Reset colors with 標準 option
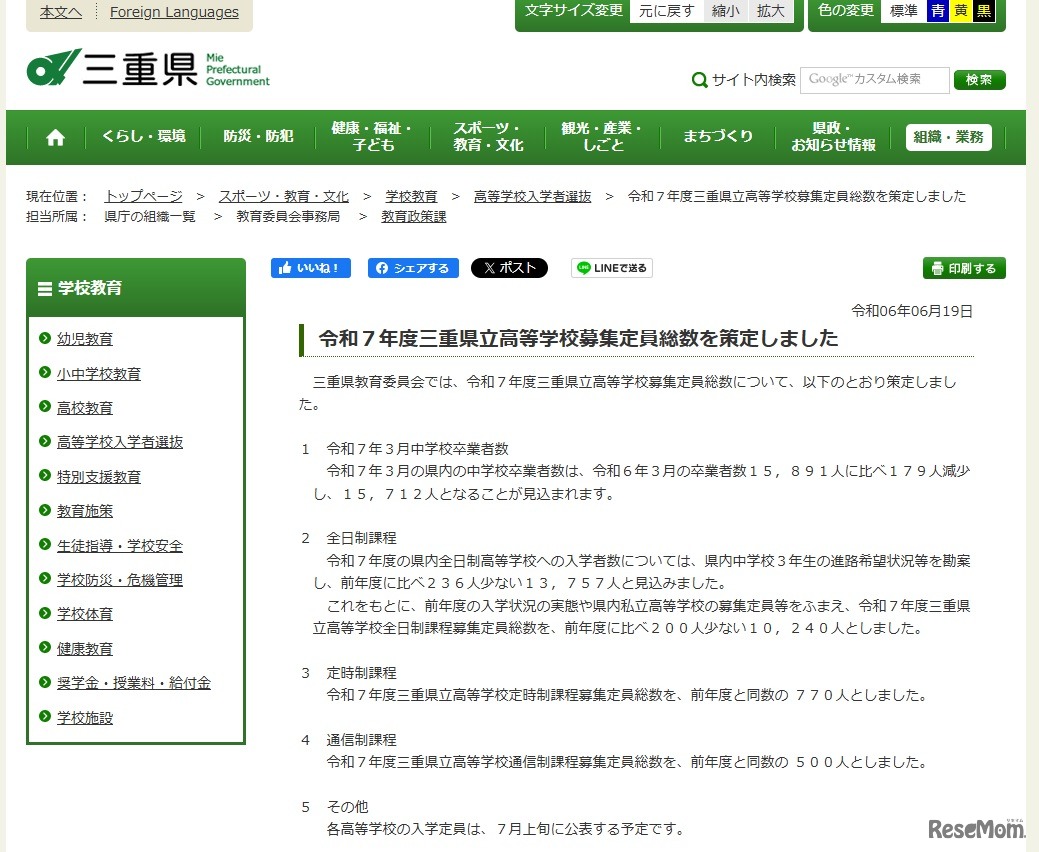The width and height of the screenshot is (1039, 852). pyautogui.click(x=903, y=11)
